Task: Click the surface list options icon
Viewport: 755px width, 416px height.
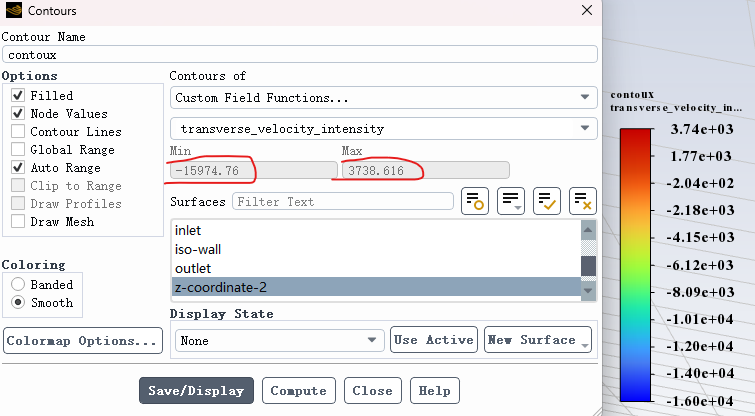Action: tap(511, 201)
